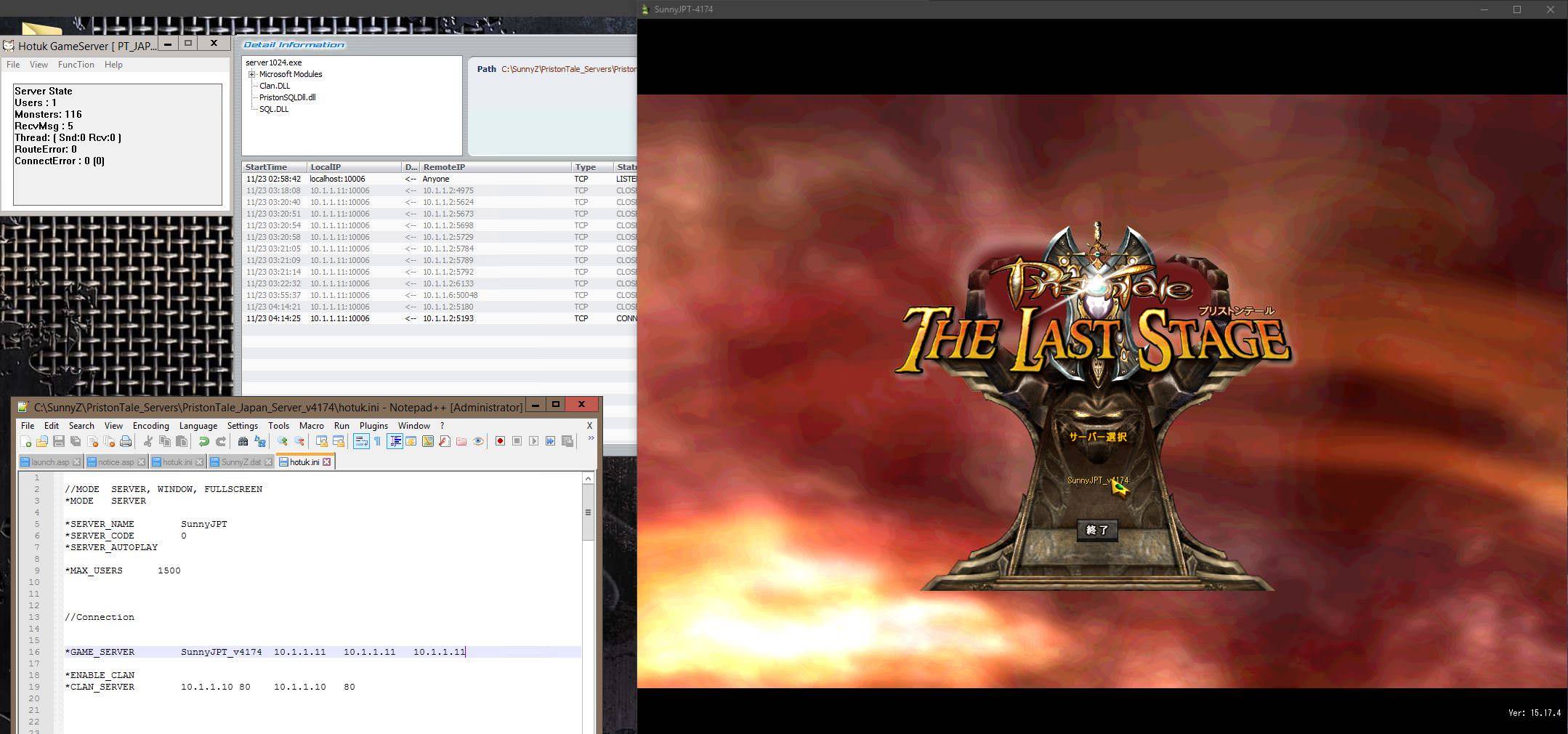Click the Zoom In magnifier icon
The height and width of the screenshot is (734, 1568).
coord(282,441)
